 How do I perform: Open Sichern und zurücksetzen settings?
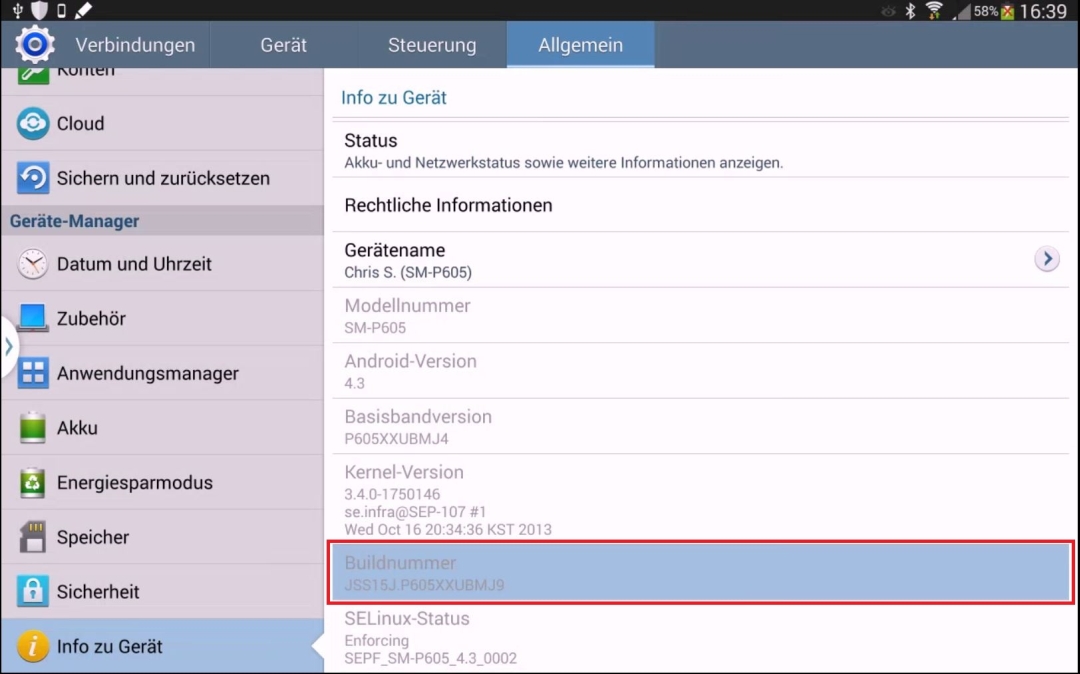[x=163, y=178]
